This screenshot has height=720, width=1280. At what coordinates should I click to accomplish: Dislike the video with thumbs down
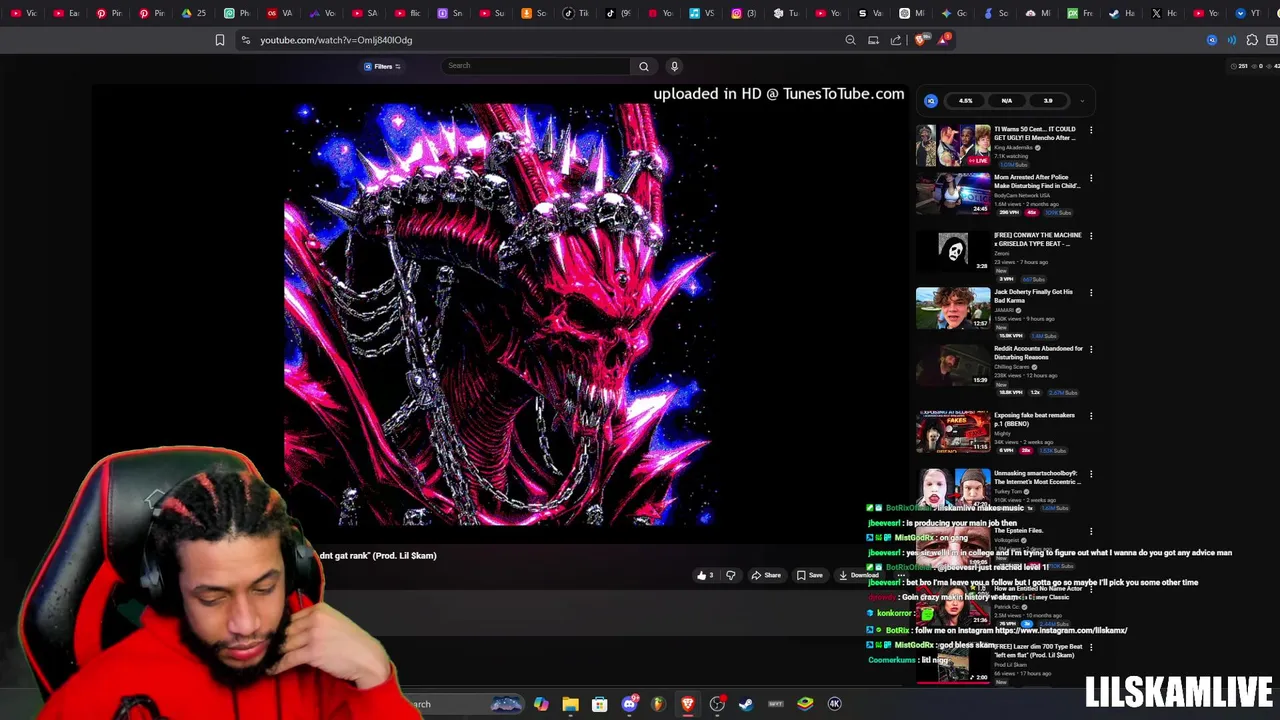730,575
